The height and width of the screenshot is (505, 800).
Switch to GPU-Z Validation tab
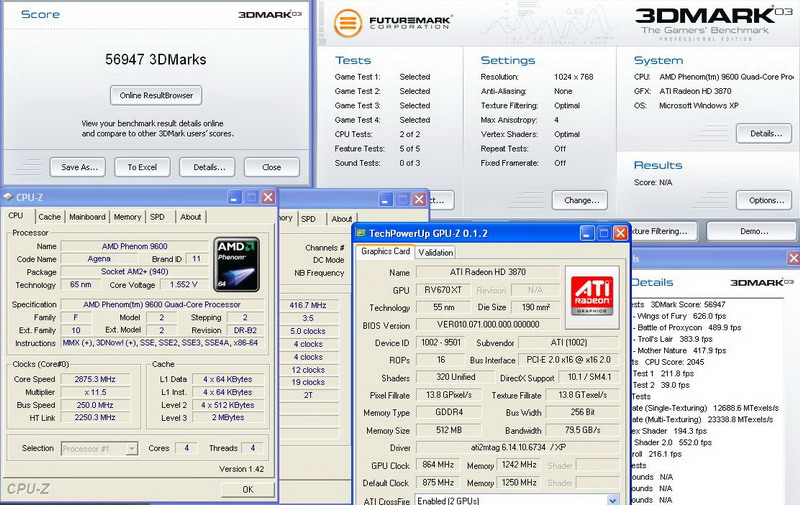point(435,252)
